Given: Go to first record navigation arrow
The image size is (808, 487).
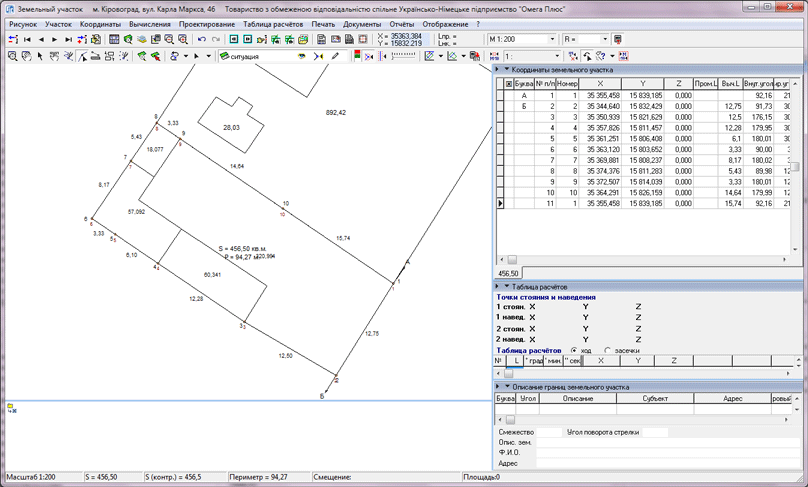Looking at the screenshot, I should click(28, 40).
